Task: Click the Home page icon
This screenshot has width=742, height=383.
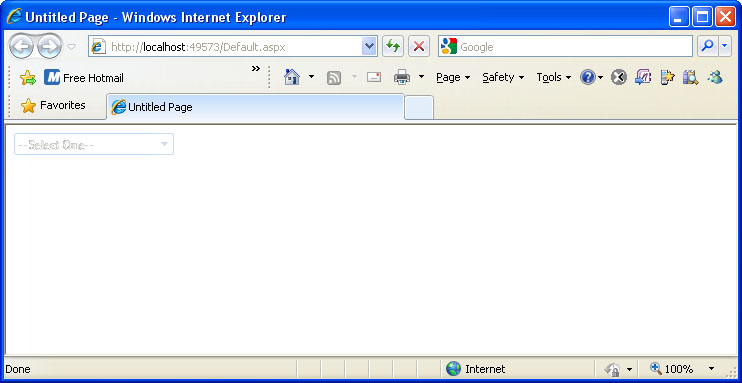Action: click(292, 77)
